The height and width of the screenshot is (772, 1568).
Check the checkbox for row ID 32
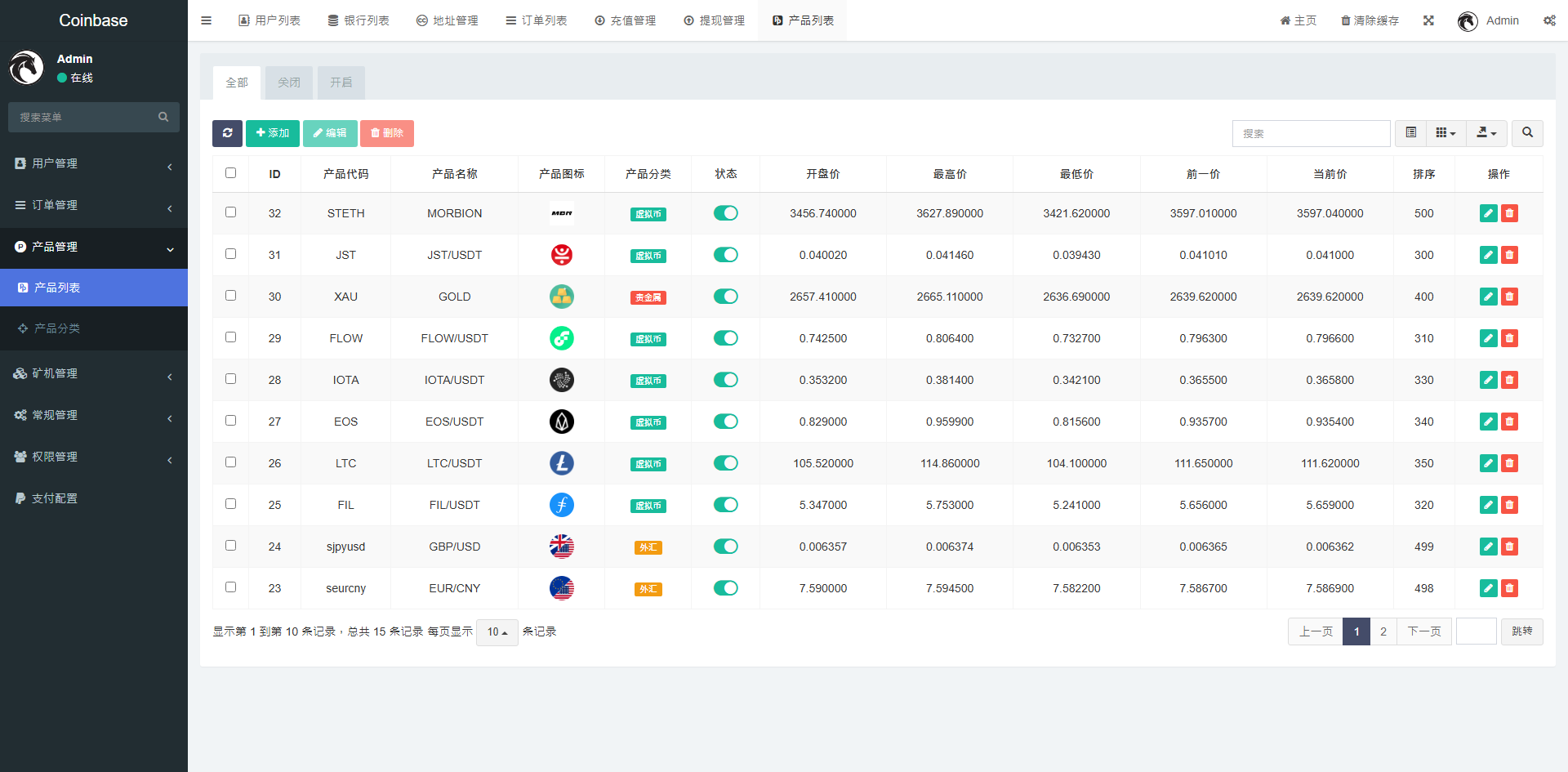[230, 212]
